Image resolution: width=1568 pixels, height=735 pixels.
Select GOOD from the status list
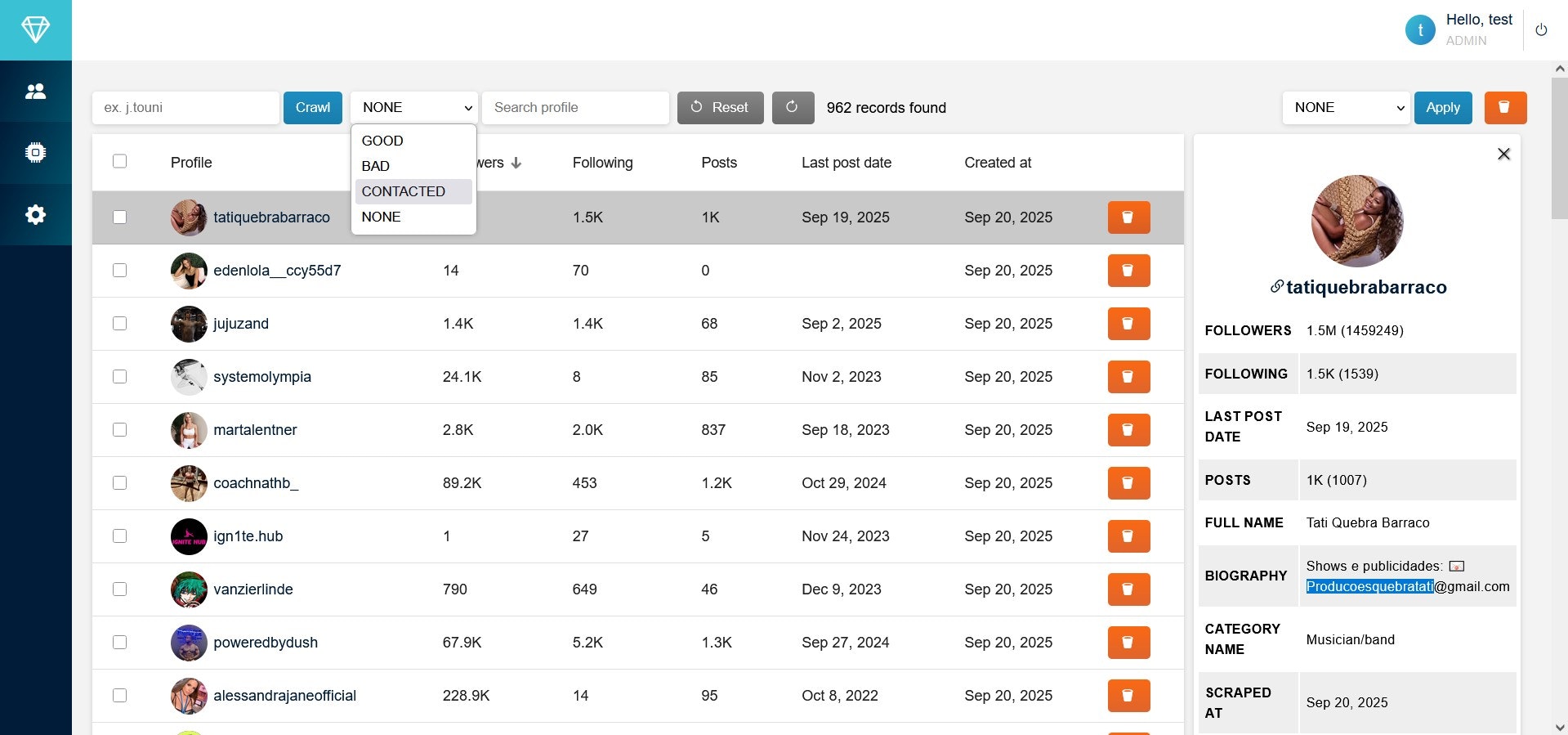(413, 141)
